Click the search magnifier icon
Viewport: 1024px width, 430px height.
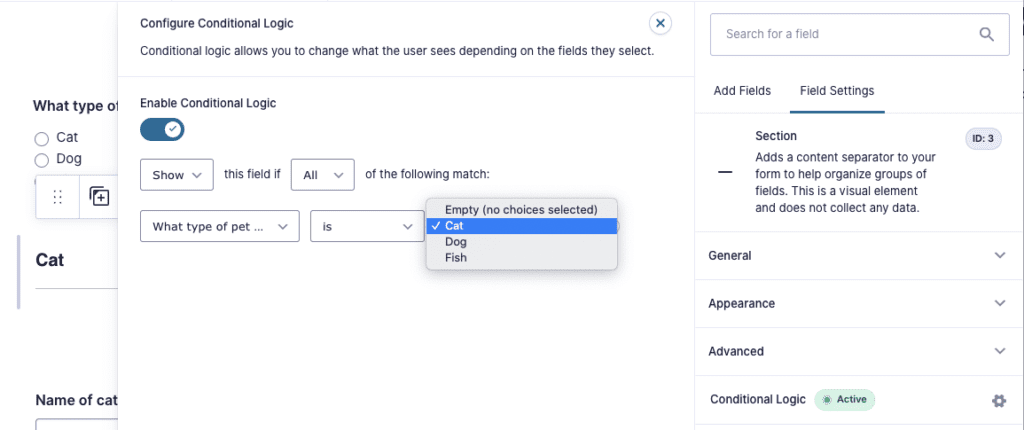coord(986,34)
